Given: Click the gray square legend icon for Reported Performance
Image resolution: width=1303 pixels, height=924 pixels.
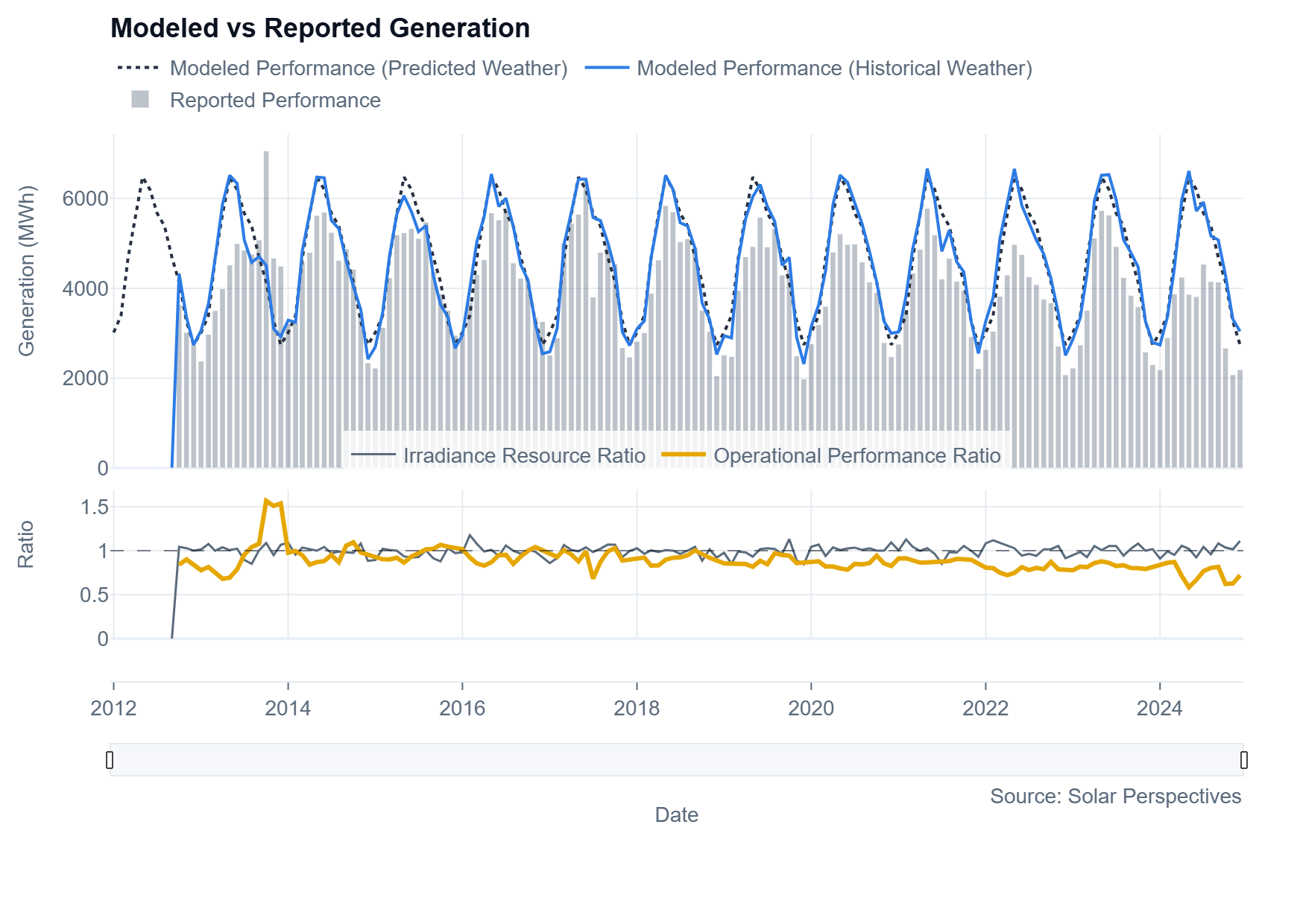Looking at the screenshot, I should [x=142, y=98].
